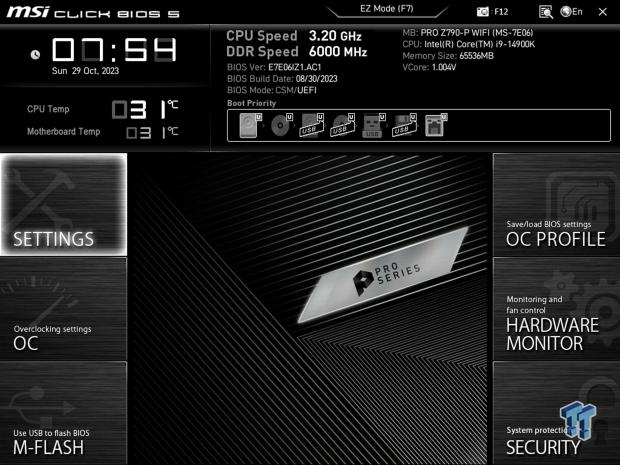Click the Boot Priority label
Image resolution: width=620 pixels, height=465 pixels.
click(251, 103)
